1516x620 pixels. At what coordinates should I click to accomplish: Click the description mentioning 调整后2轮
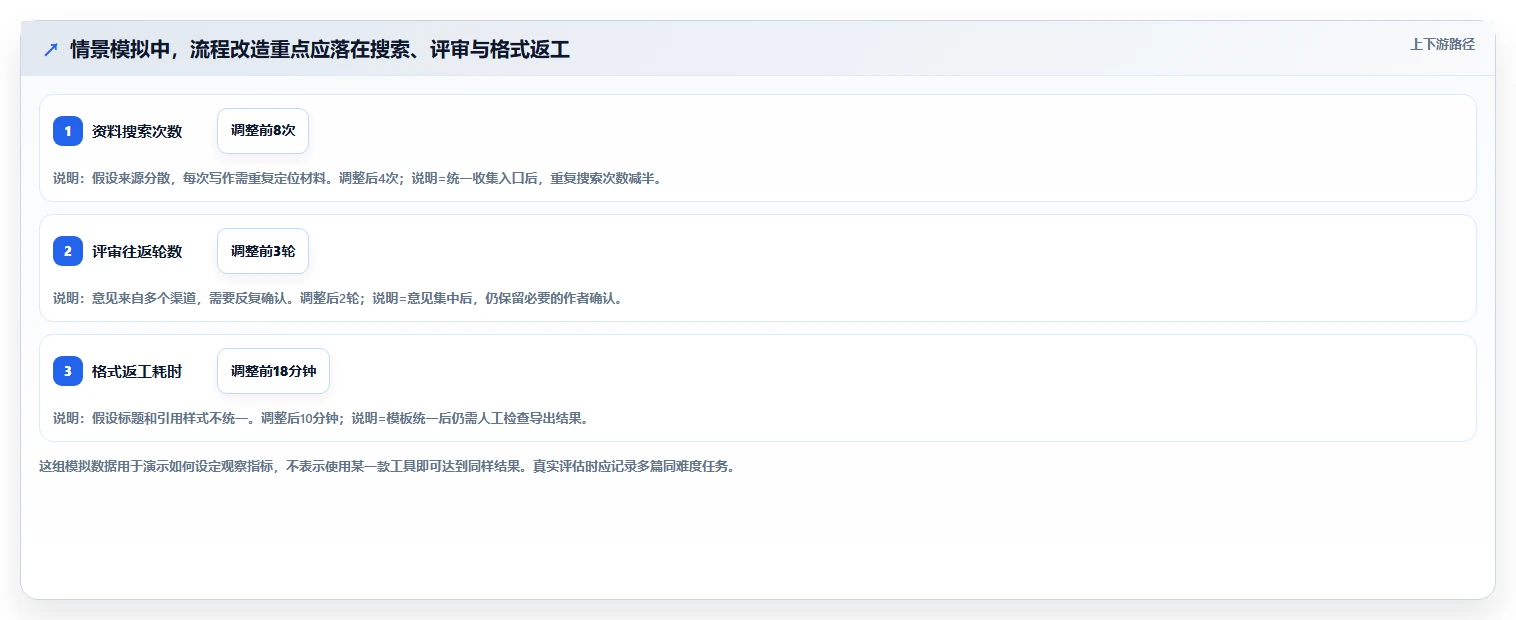[338, 299]
